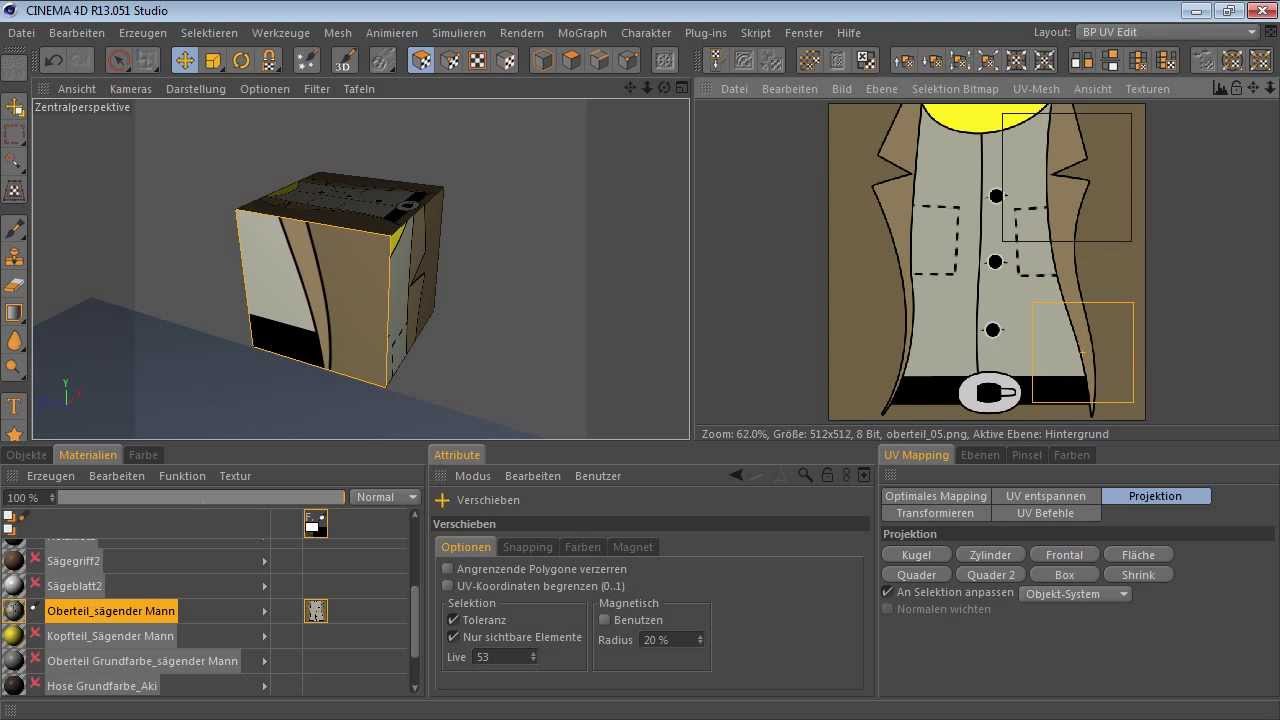Click the back arrow in Attribute panel
1280x720 pixels.
point(736,475)
